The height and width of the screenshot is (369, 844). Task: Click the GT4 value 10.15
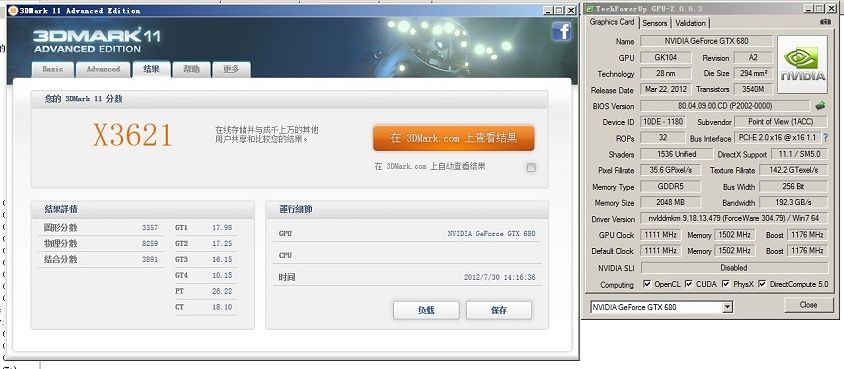pos(222,275)
